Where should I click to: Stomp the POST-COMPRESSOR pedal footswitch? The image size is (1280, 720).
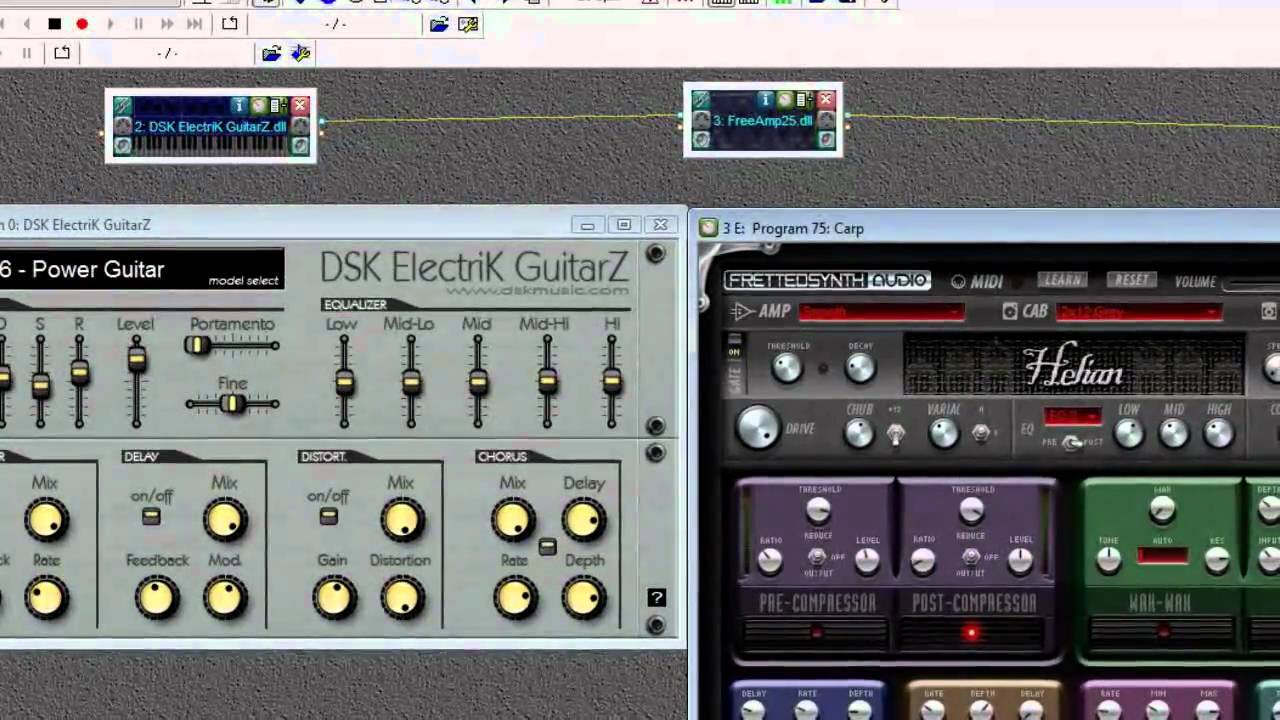(971, 632)
